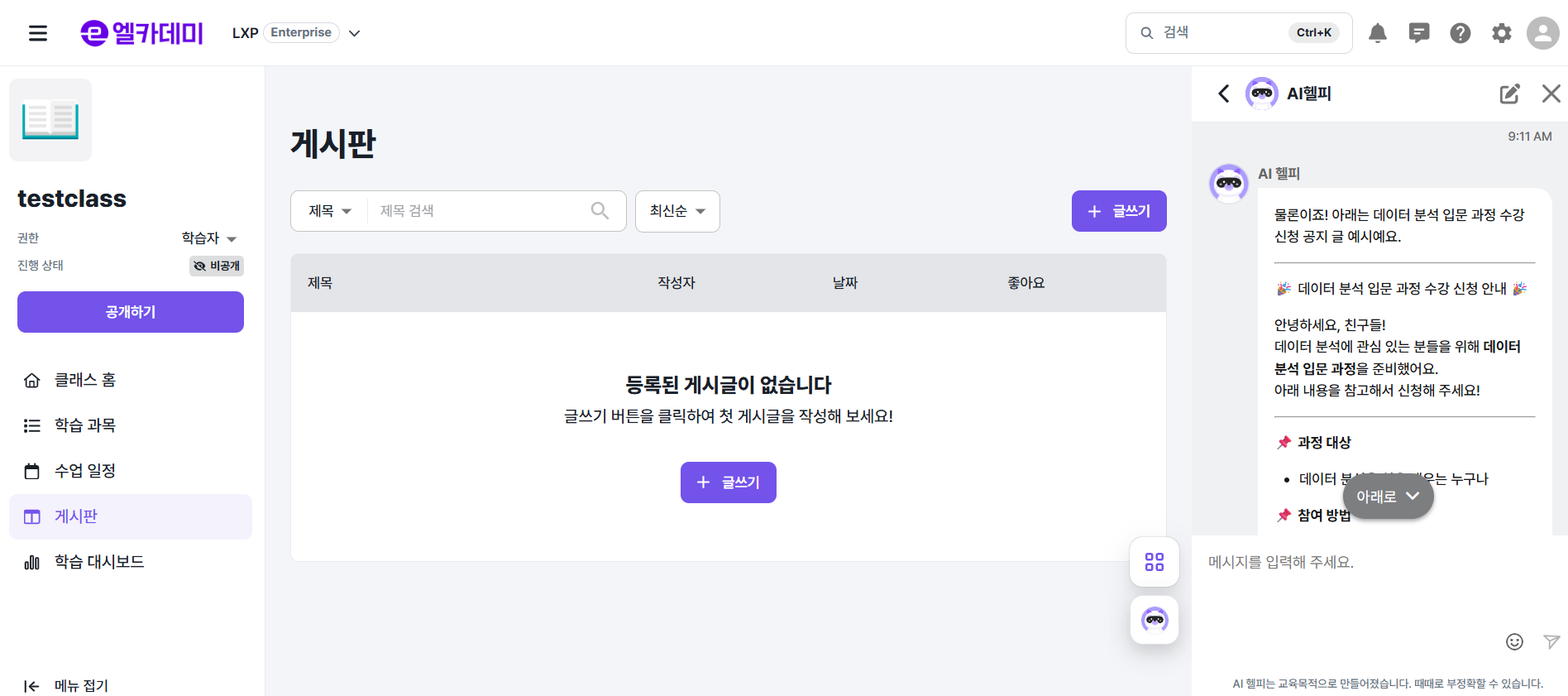Expand the 학습자 role dropdown

209,238
